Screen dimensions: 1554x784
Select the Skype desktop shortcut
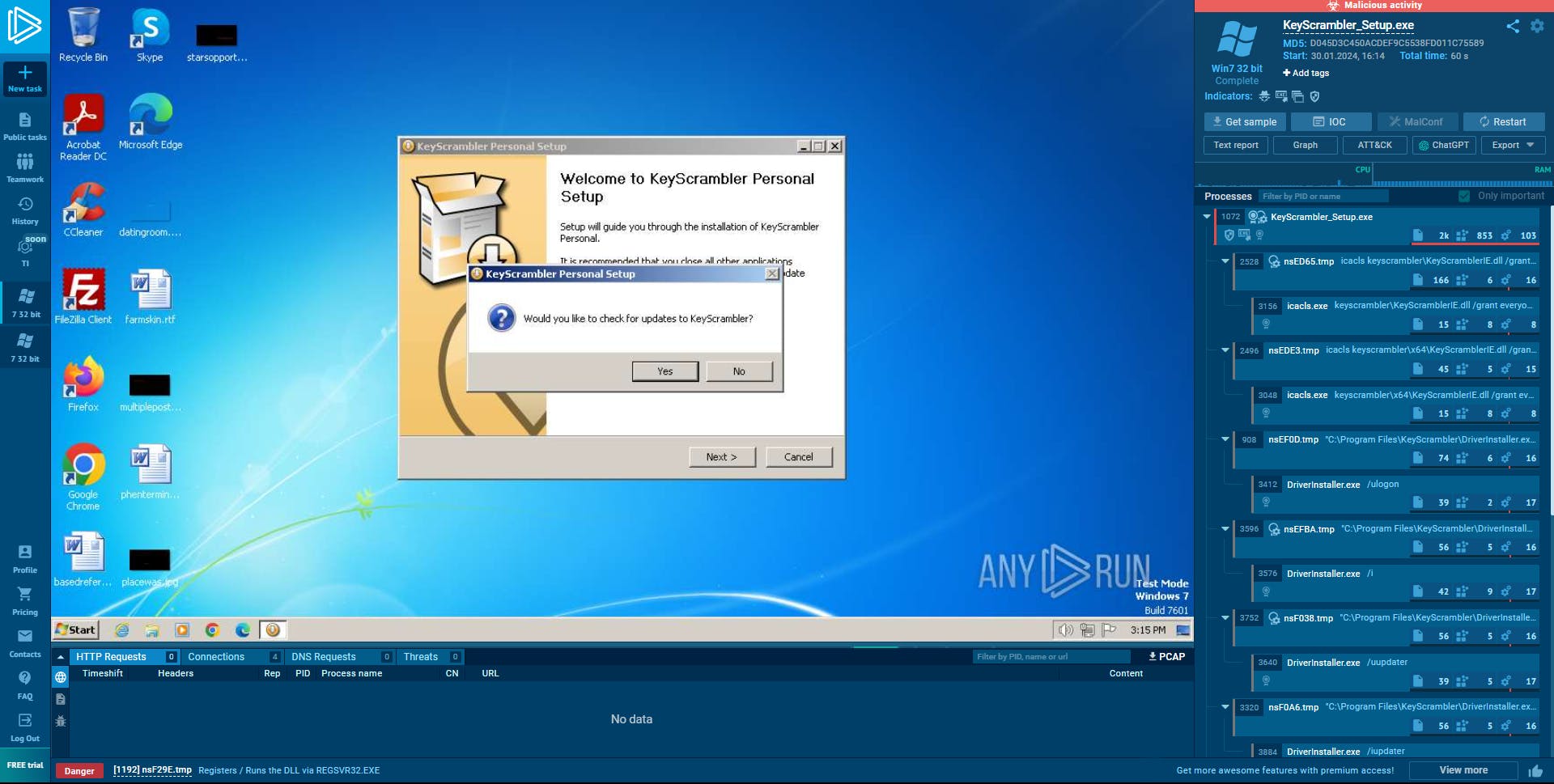tap(150, 35)
